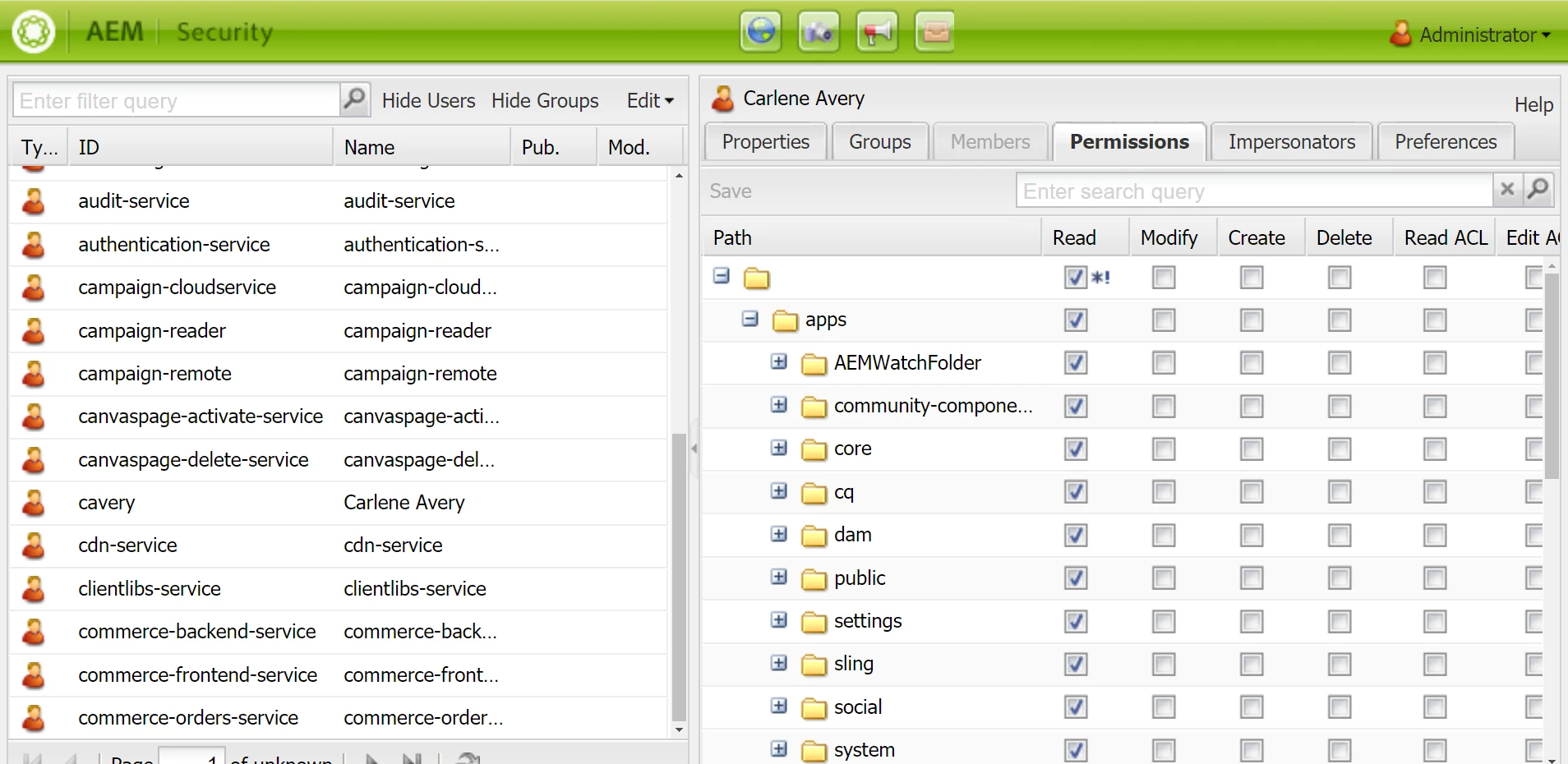Screen dimensions: 1568x764
Task: Toggle Read ACL permission for cq
Action: pos(1435,492)
